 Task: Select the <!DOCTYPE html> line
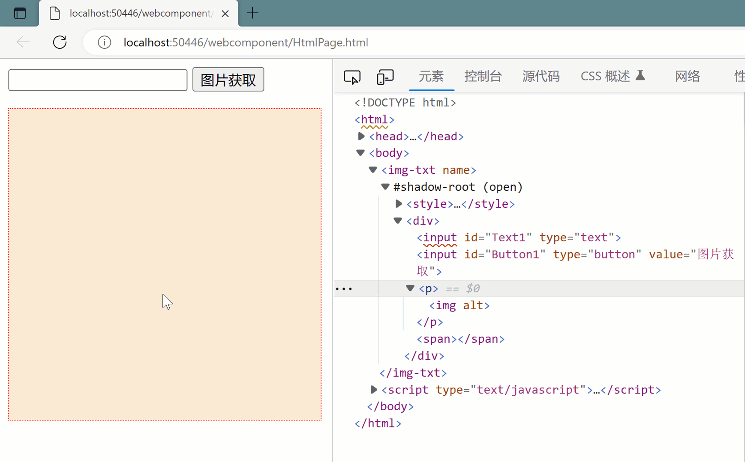click(405, 103)
